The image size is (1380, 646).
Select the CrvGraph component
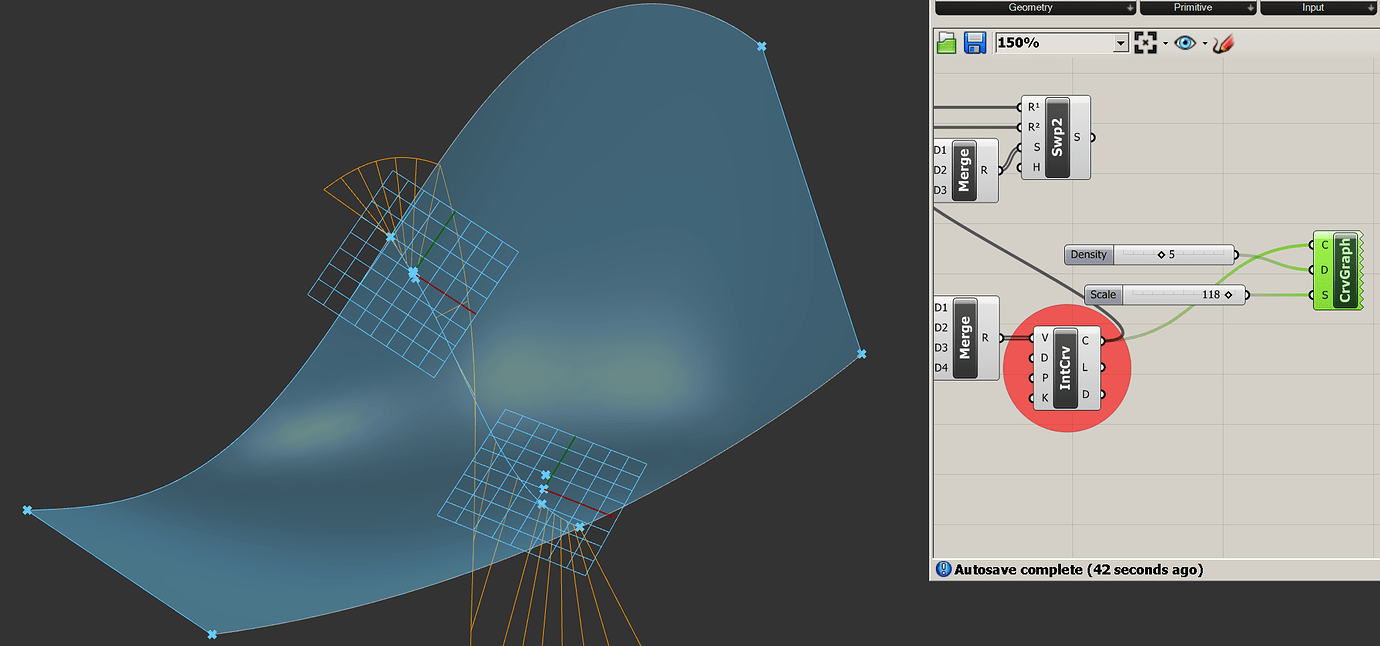(x=1341, y=270)
